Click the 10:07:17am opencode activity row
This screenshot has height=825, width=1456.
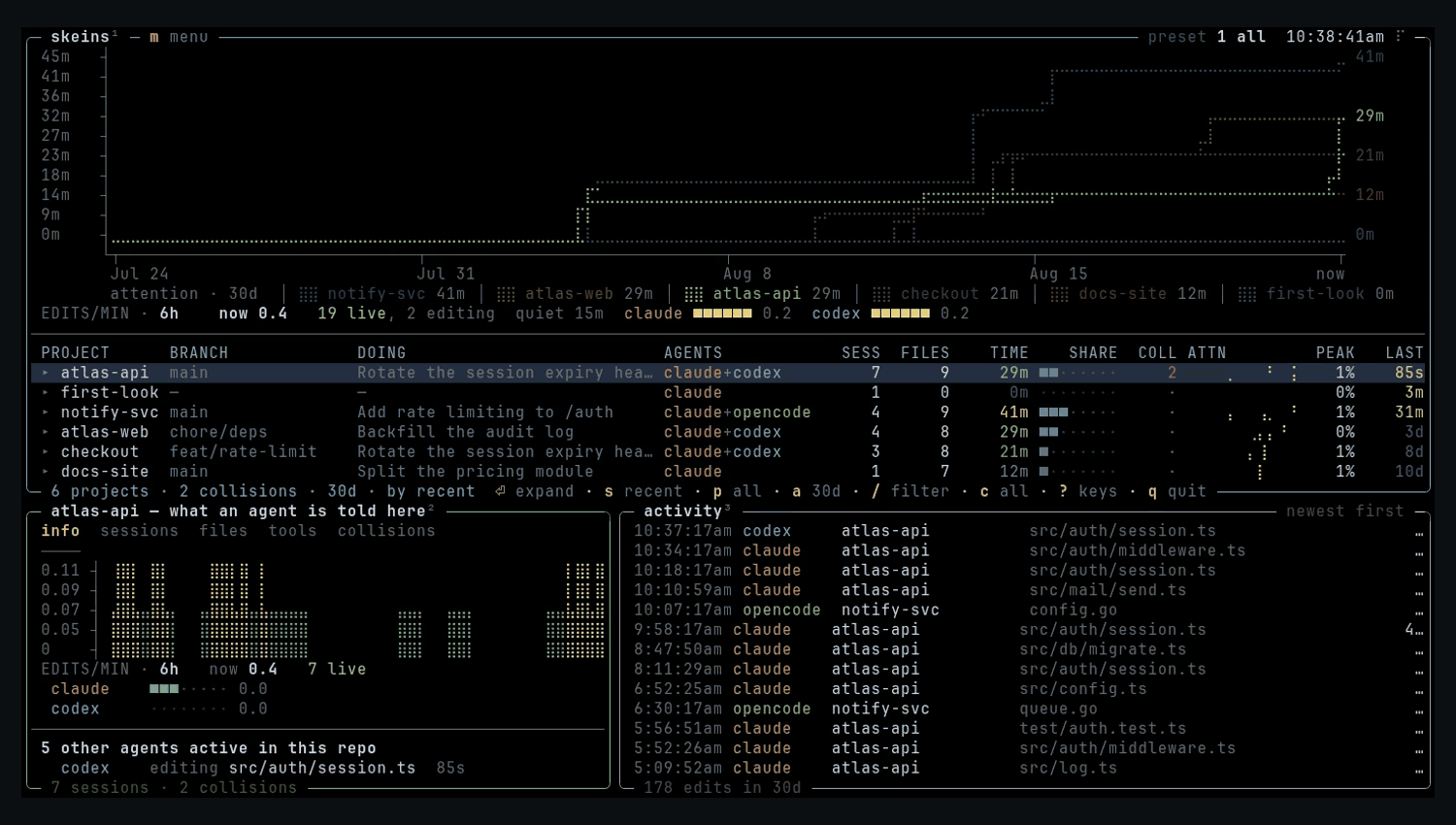click(x=1029, y=610)
